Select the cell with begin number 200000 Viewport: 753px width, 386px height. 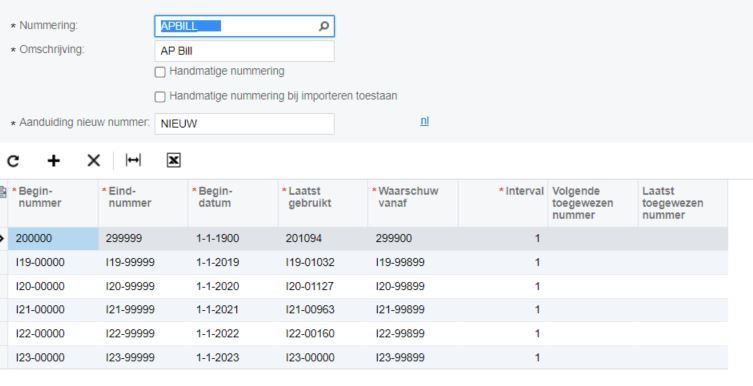53,239
